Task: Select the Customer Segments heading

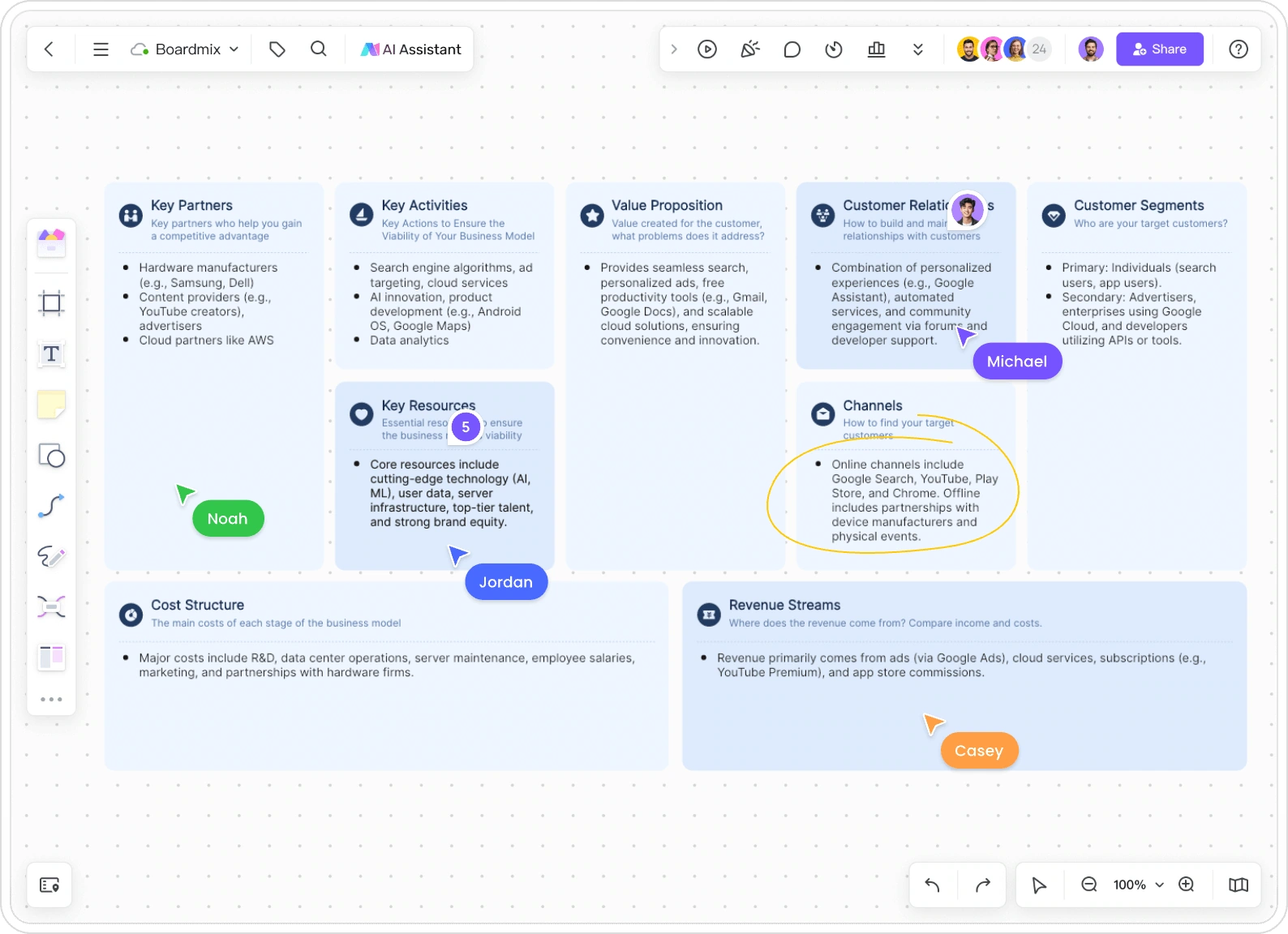Action: [x=1139, y=206]
